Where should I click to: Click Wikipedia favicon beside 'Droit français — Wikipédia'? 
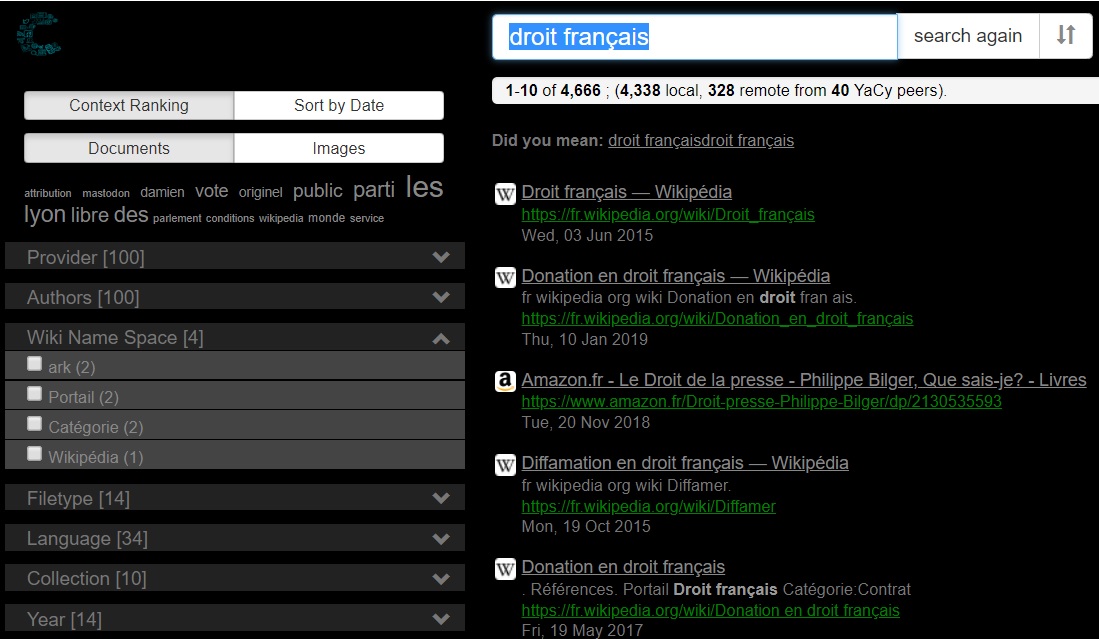pos(505,193)
